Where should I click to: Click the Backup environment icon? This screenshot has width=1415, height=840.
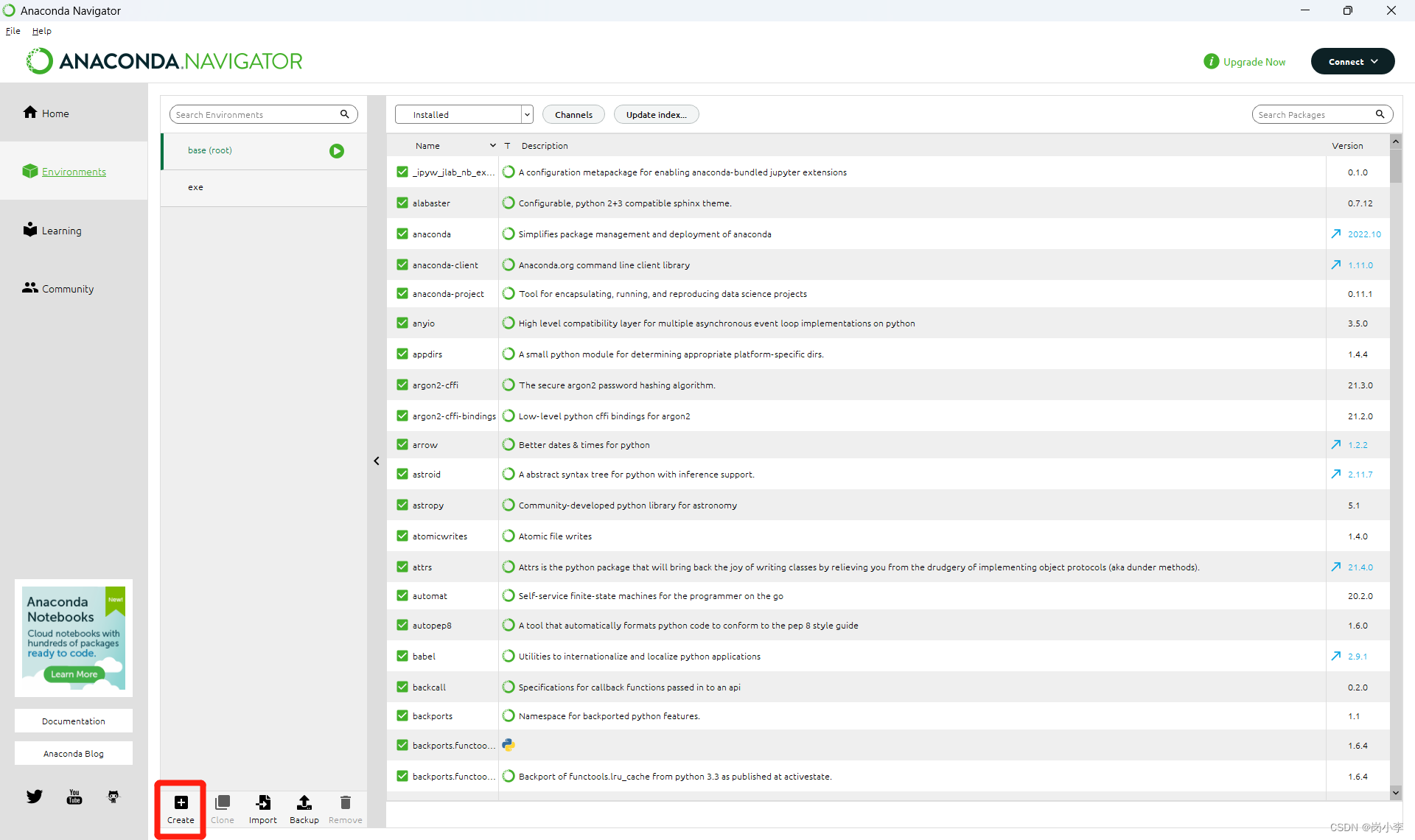coord(304,802)
